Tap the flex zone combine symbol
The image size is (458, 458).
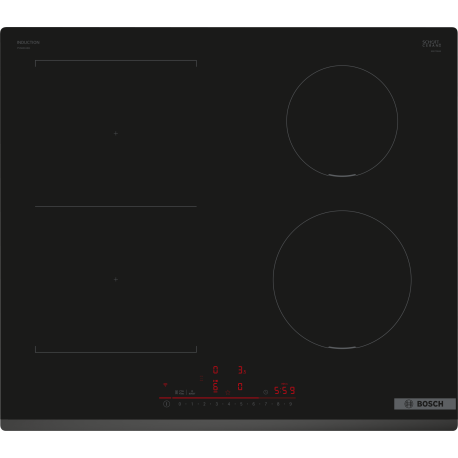180,392
